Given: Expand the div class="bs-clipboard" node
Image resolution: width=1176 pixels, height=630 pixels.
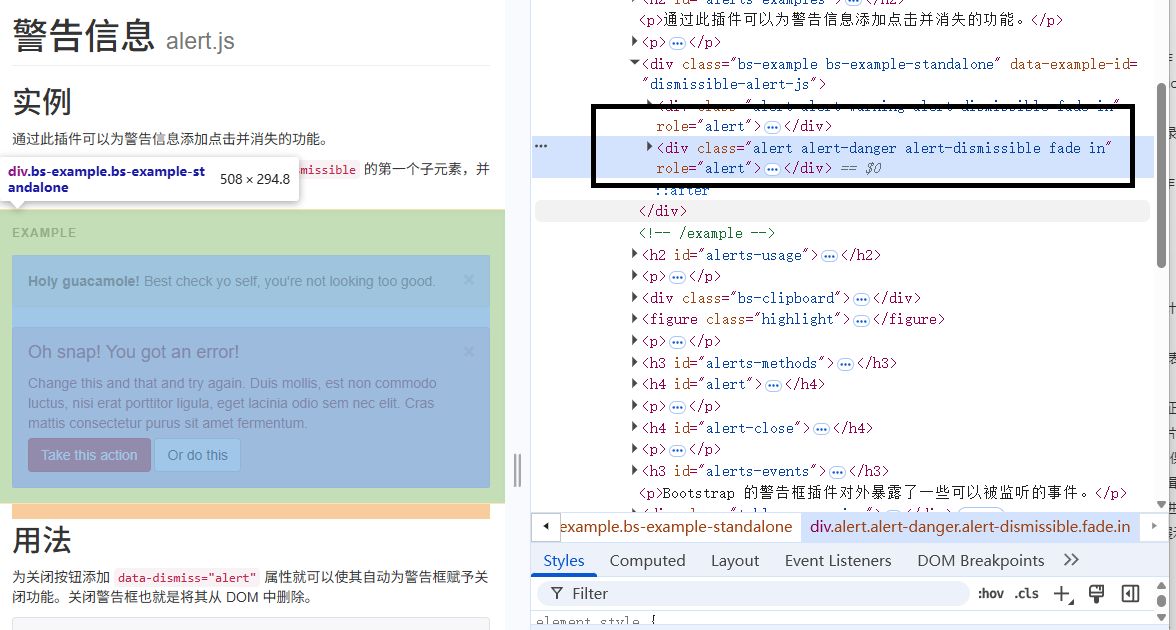Looking at the screenshot, I should click(x=634, y=298).
